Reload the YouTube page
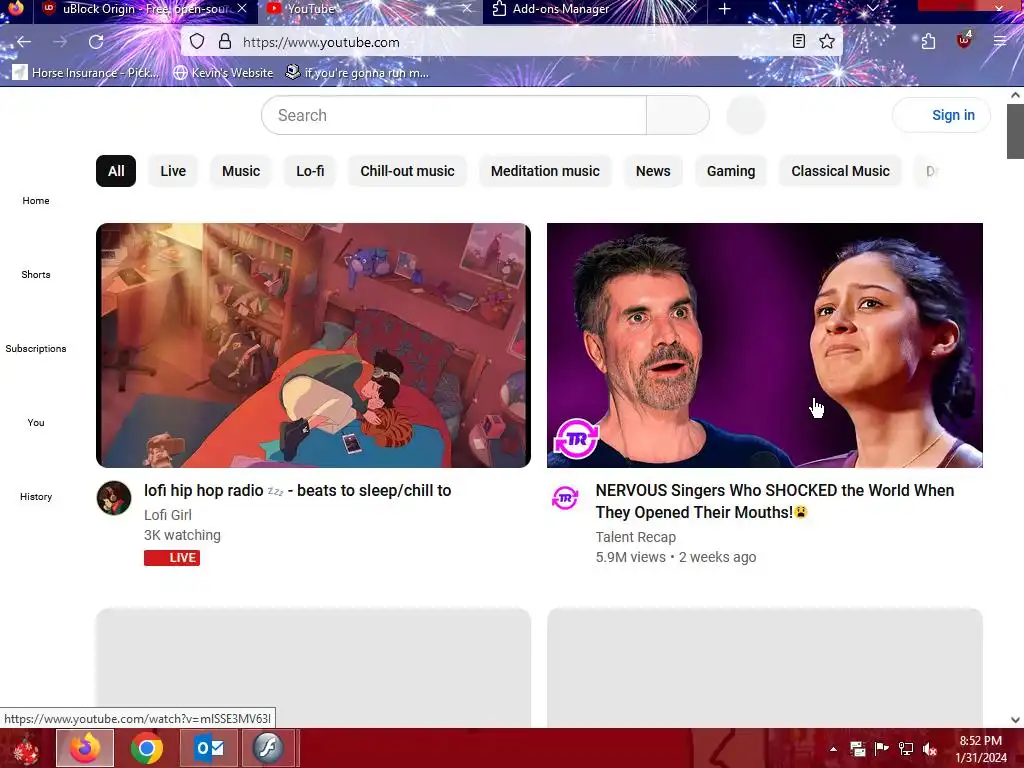 click(x=96, y=42)
